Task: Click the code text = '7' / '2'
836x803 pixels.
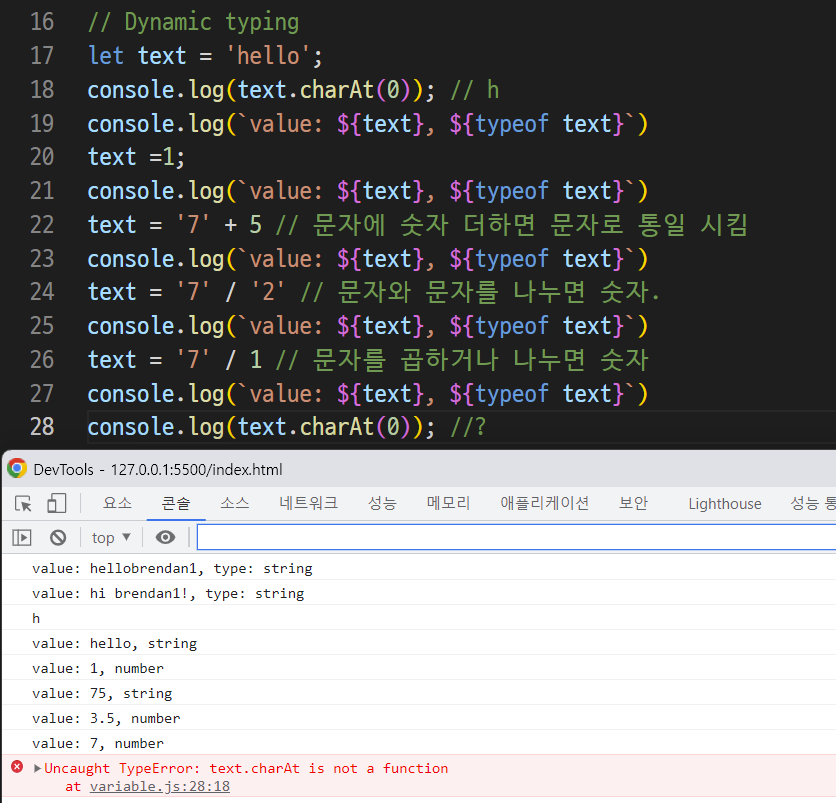Action: [187, 292]
